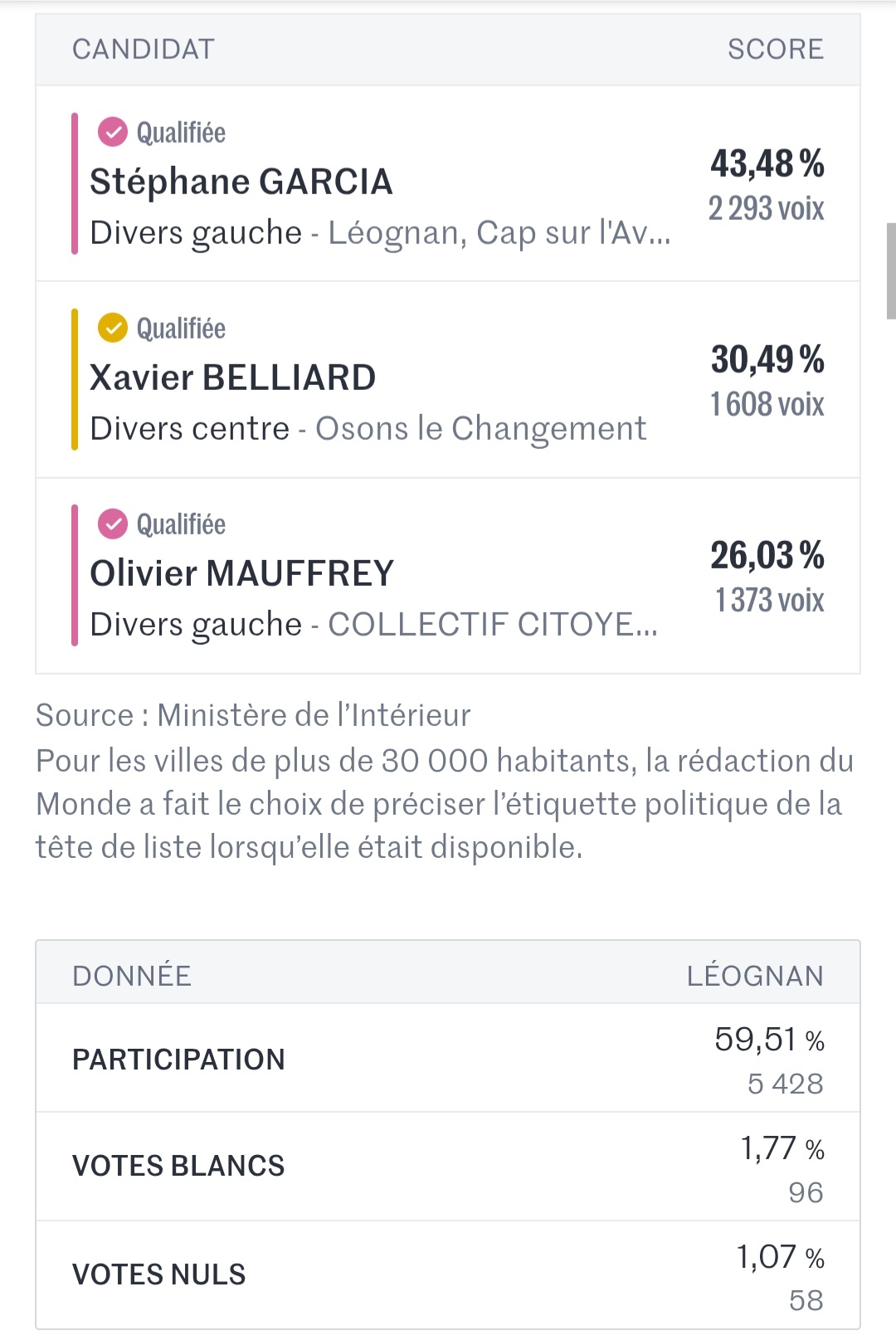Click the LÉOGNAN column header

point(755,976)
